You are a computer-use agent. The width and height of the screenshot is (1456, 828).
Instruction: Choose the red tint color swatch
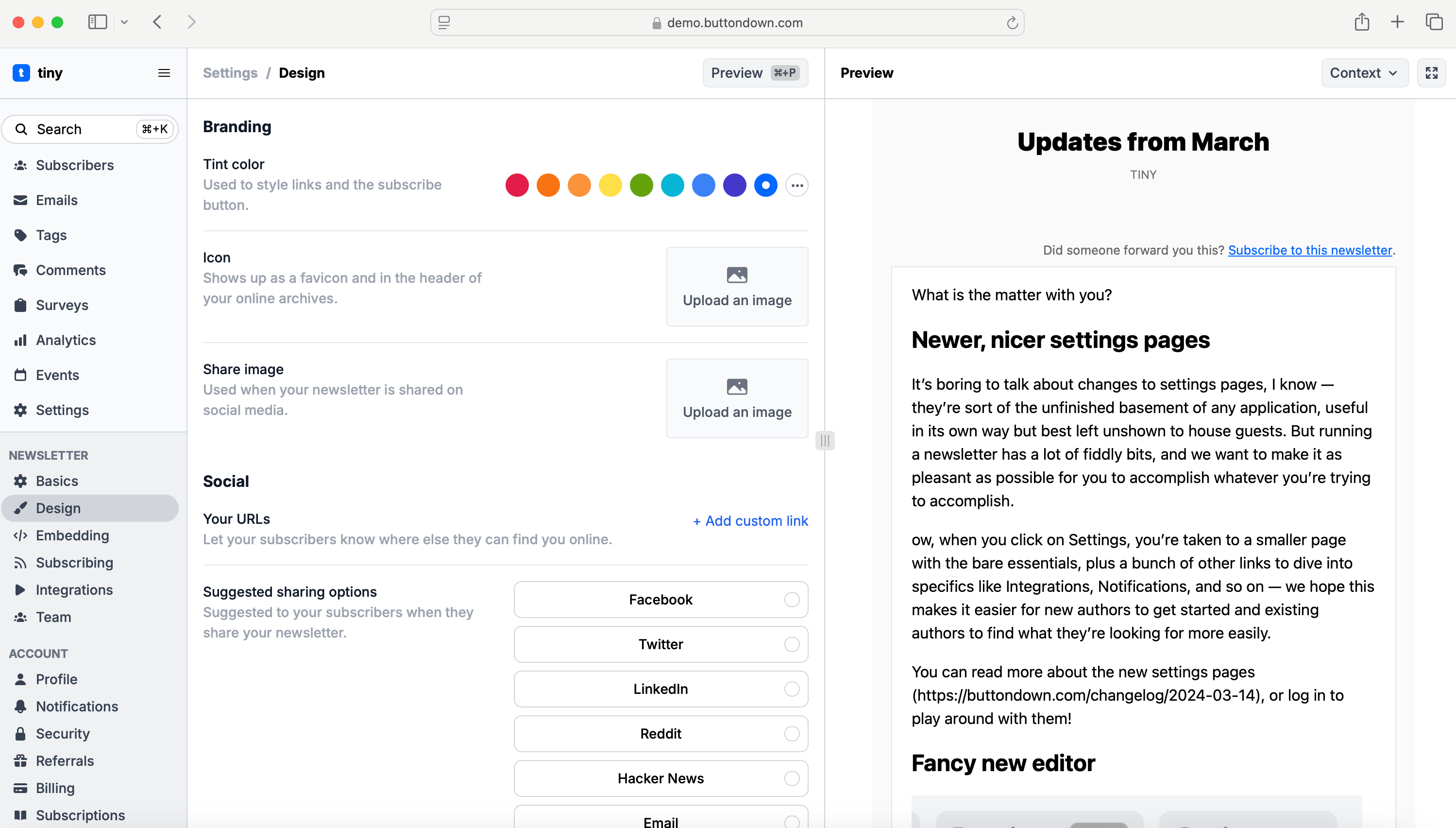(x=517, y=186)
